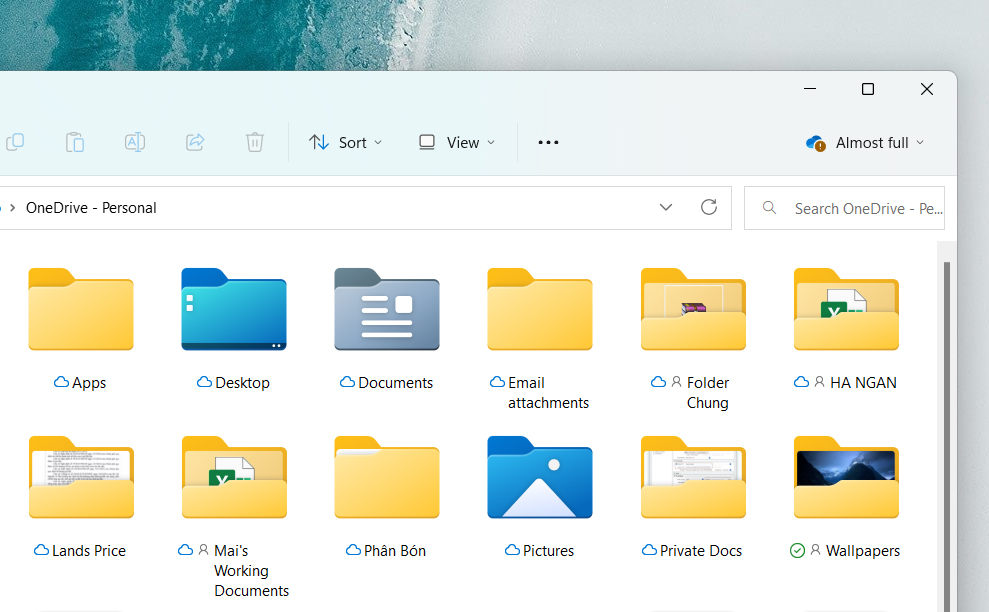
Task: Open the See more ellipsis menu
Action: point(548,142)
